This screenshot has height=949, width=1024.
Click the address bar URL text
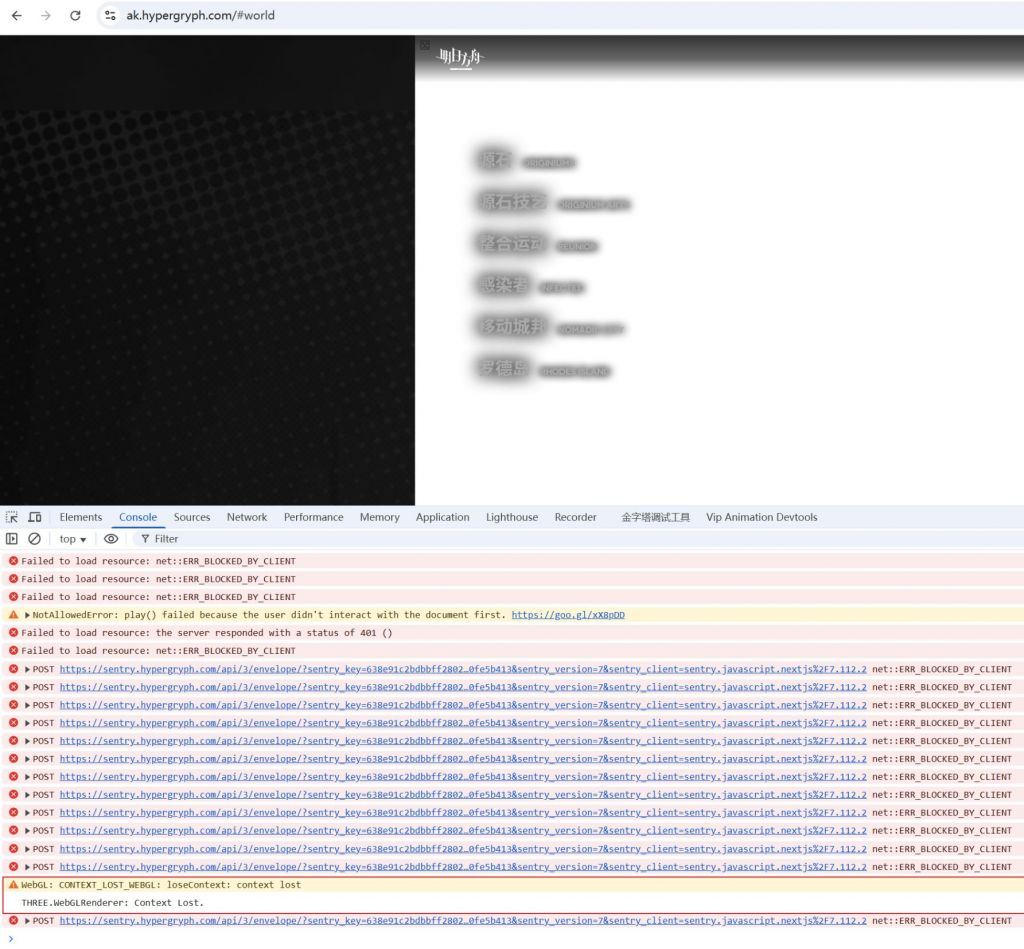tap(200, 16)
